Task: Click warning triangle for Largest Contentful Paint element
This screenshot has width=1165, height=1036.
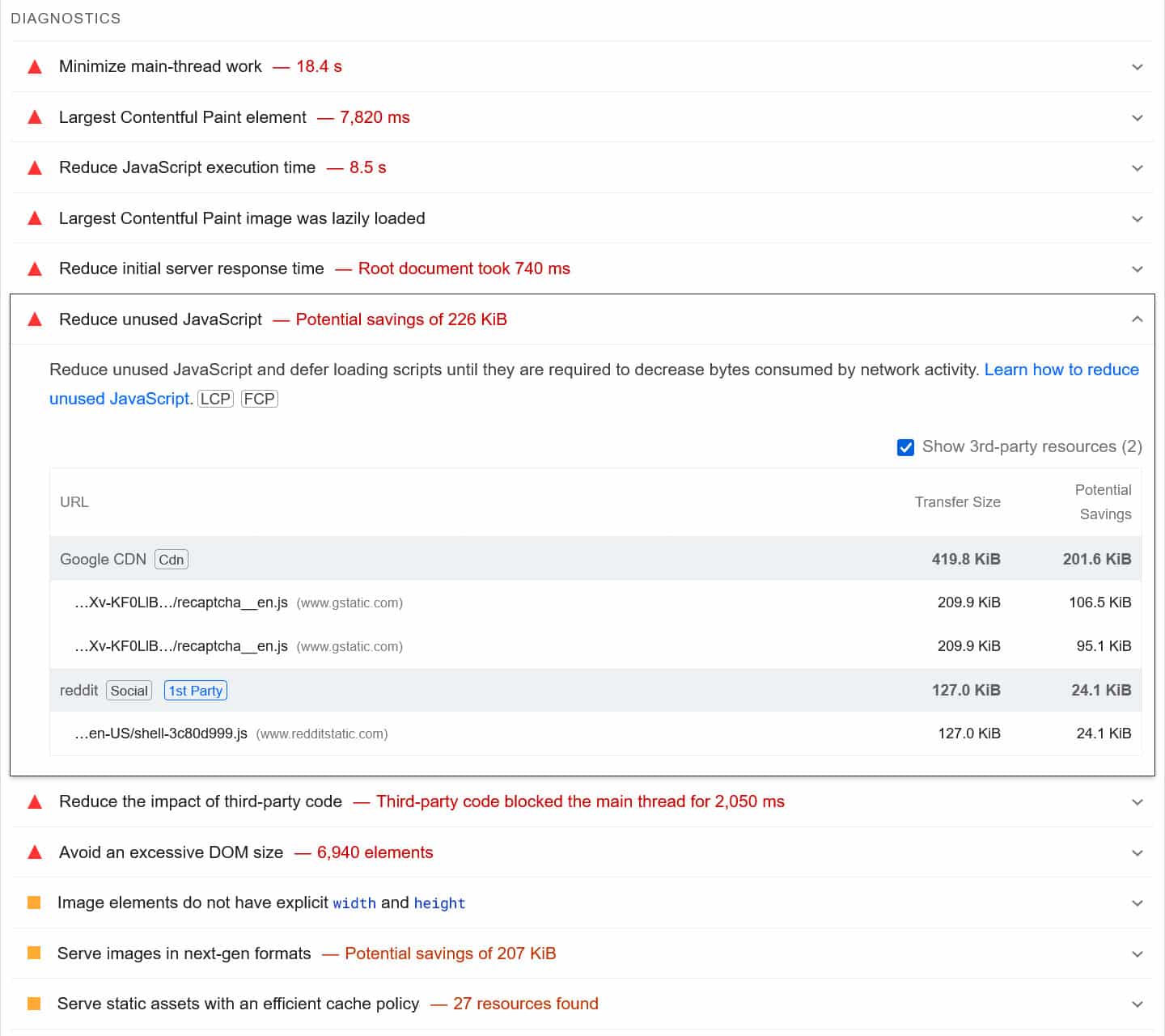Action: coord(35,117)
